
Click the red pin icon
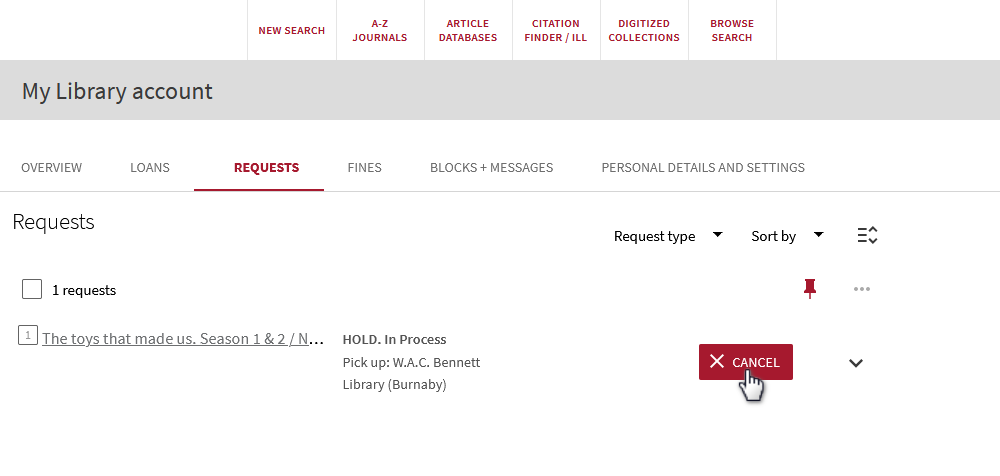[x=810, y=289]
